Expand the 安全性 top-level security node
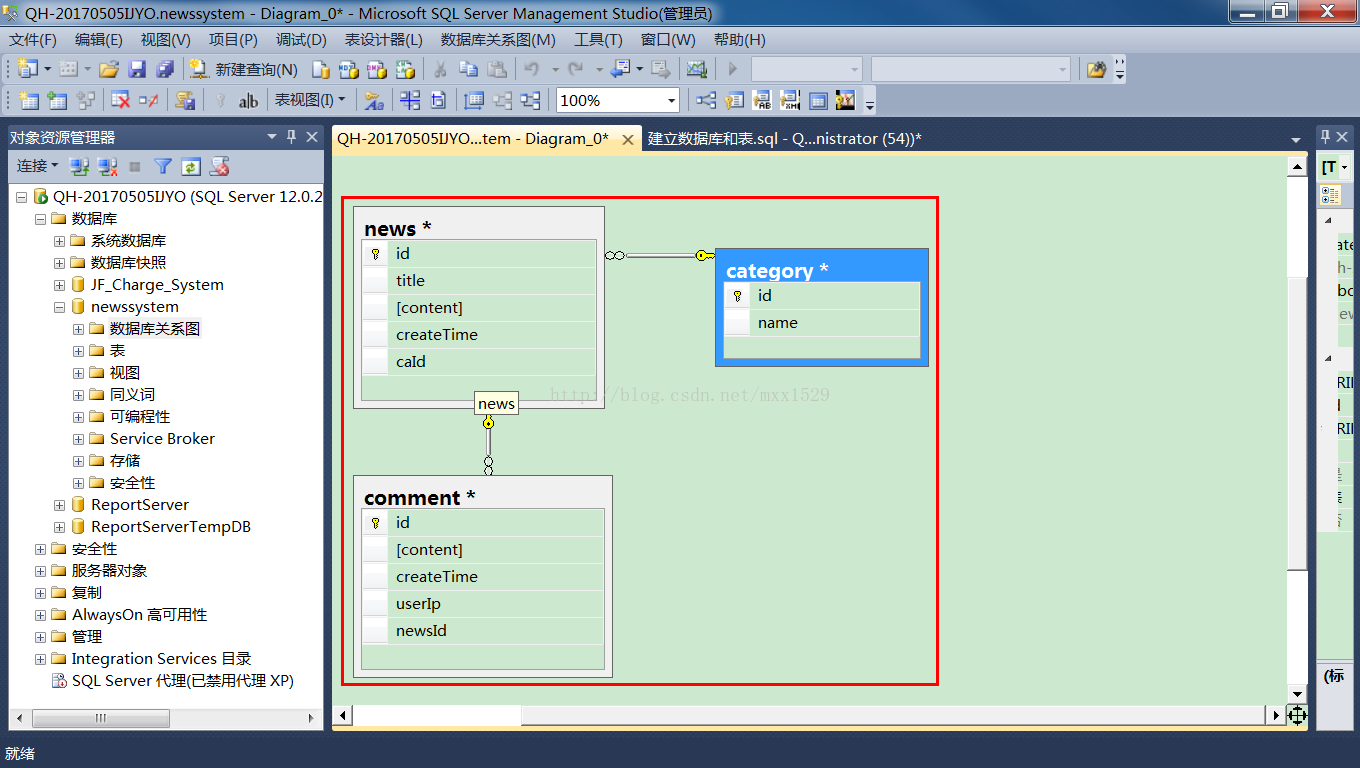 point(40,549)
